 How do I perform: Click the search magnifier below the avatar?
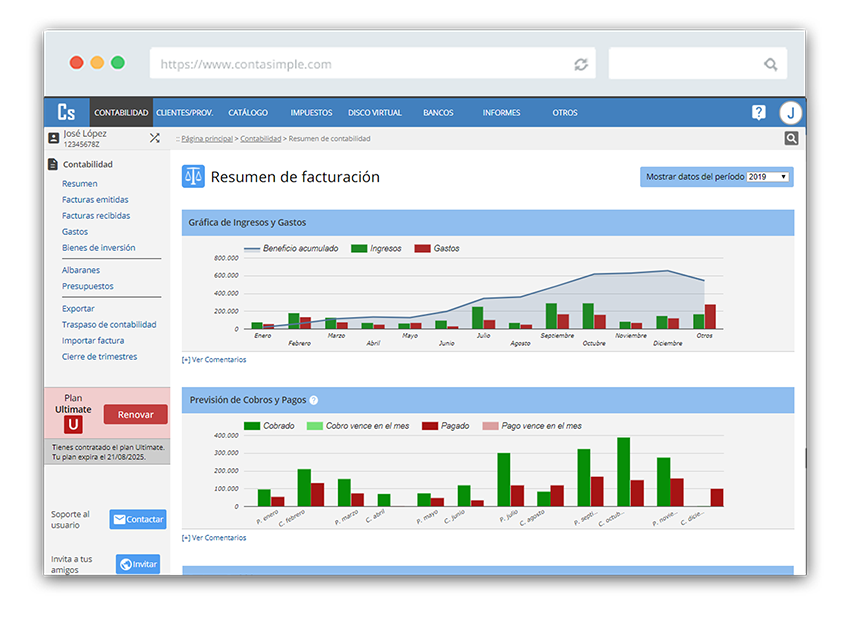click(791, 139)
